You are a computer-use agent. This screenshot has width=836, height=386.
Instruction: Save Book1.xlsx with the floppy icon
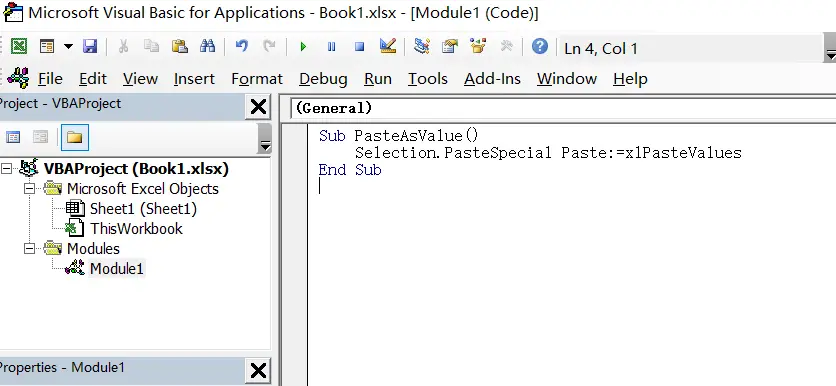click(x=90, y=47)
